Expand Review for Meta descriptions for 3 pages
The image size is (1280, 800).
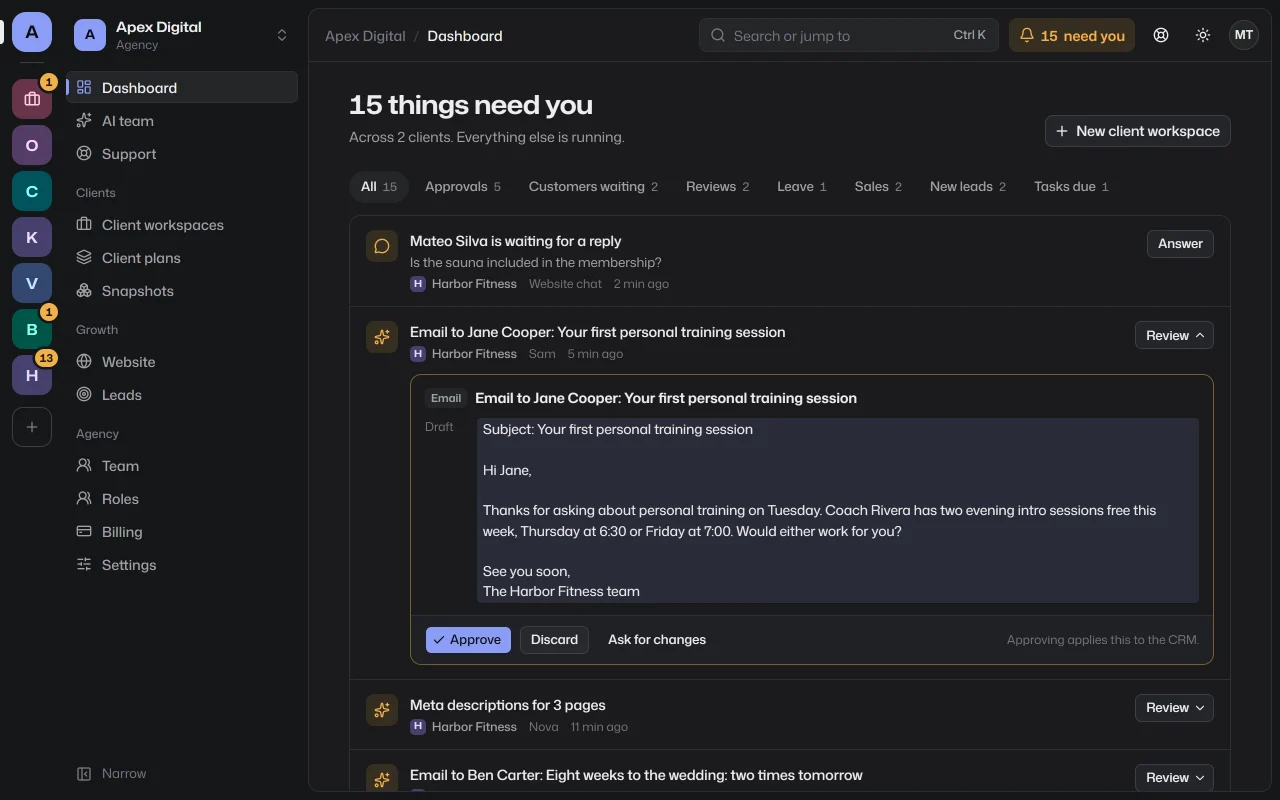coord(1174,708)
